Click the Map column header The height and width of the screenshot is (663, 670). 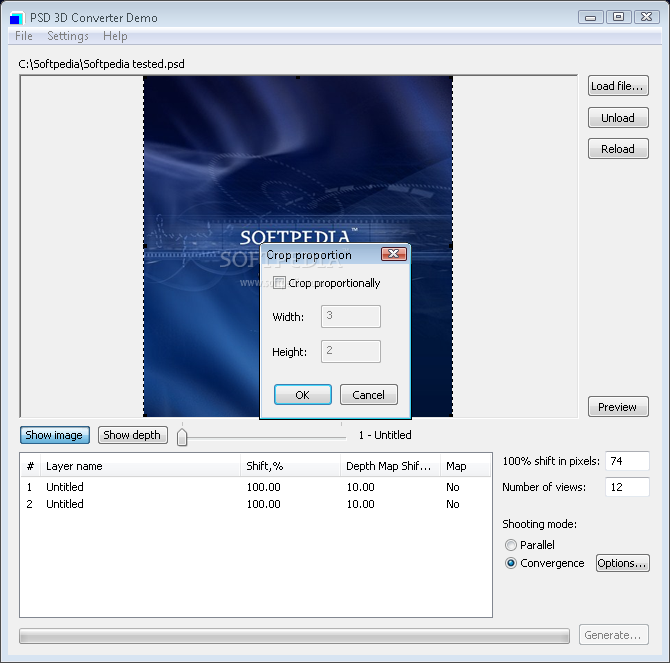pos(465,466)
